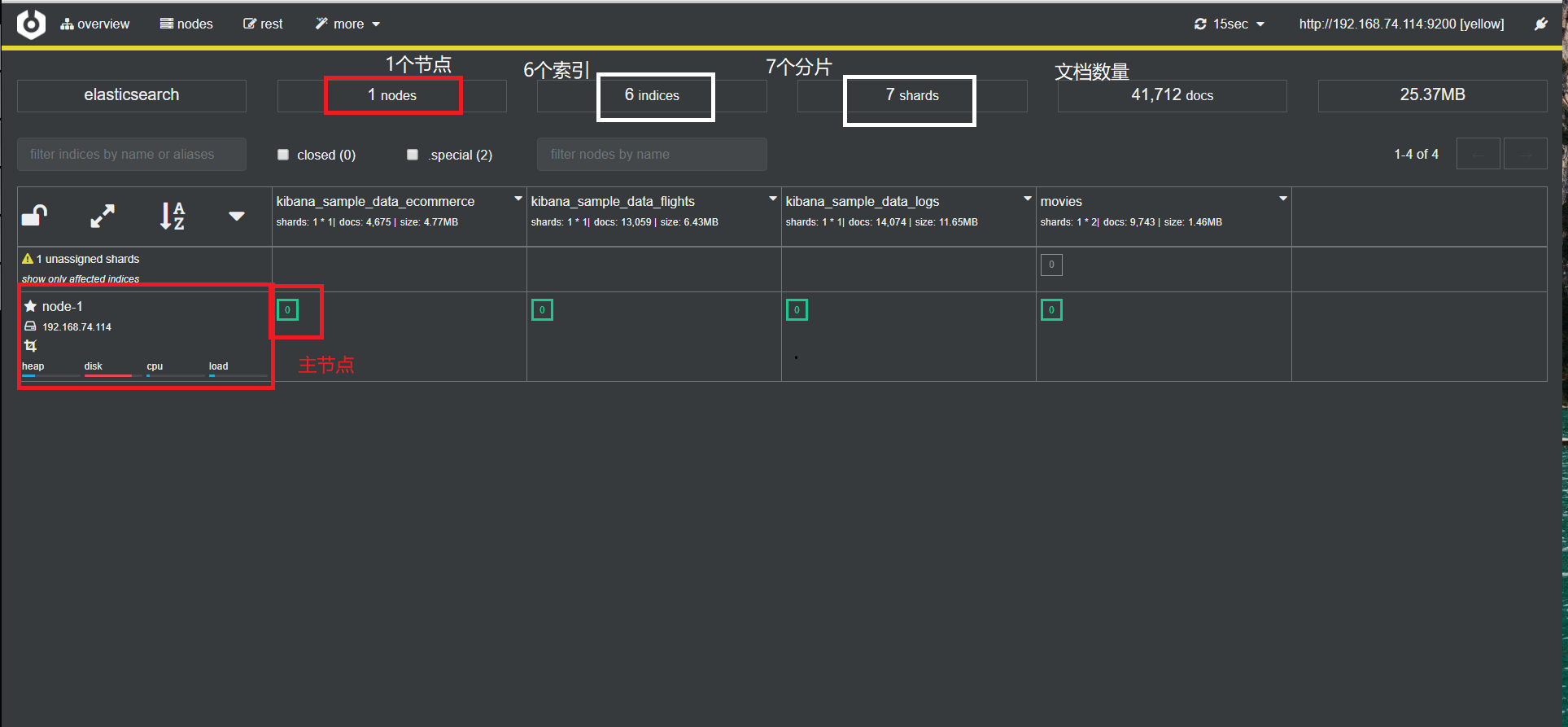1568x727 pixels.
Task: Click the Cerebro logo icon
Action: pos(31,24)
